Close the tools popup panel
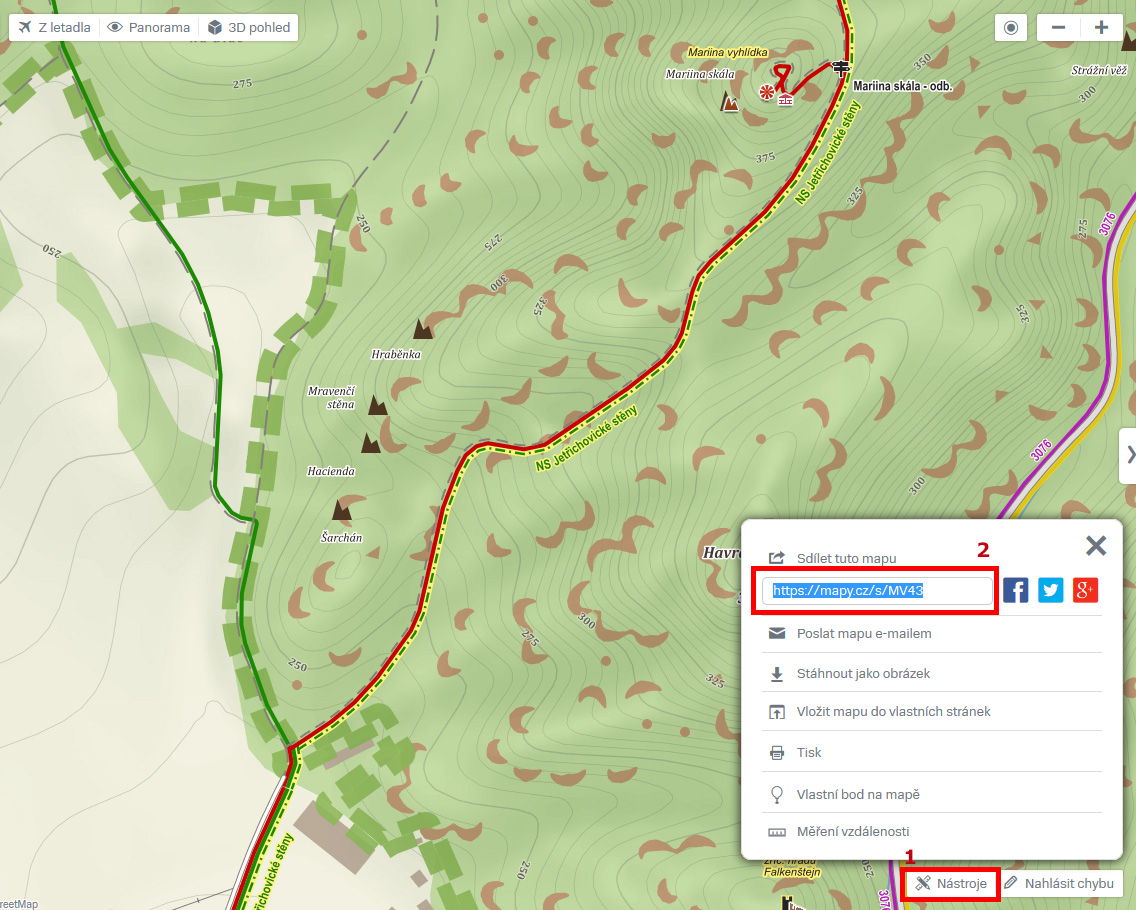 [x=1096, y=546]
